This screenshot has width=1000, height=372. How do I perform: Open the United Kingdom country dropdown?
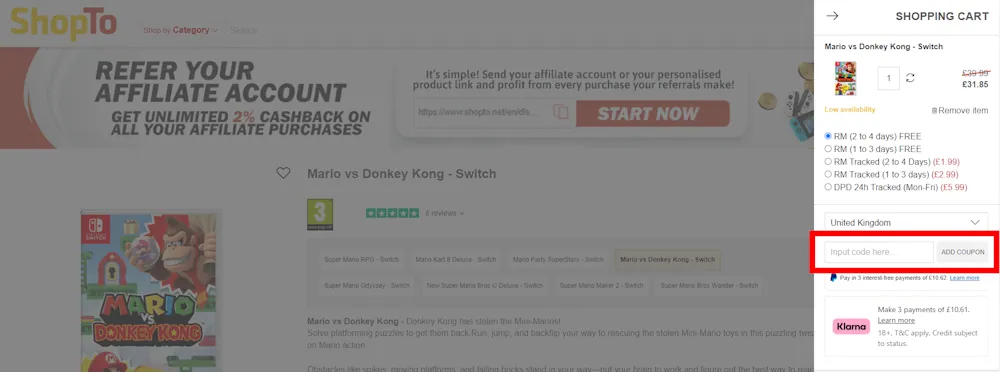[906, 223]
